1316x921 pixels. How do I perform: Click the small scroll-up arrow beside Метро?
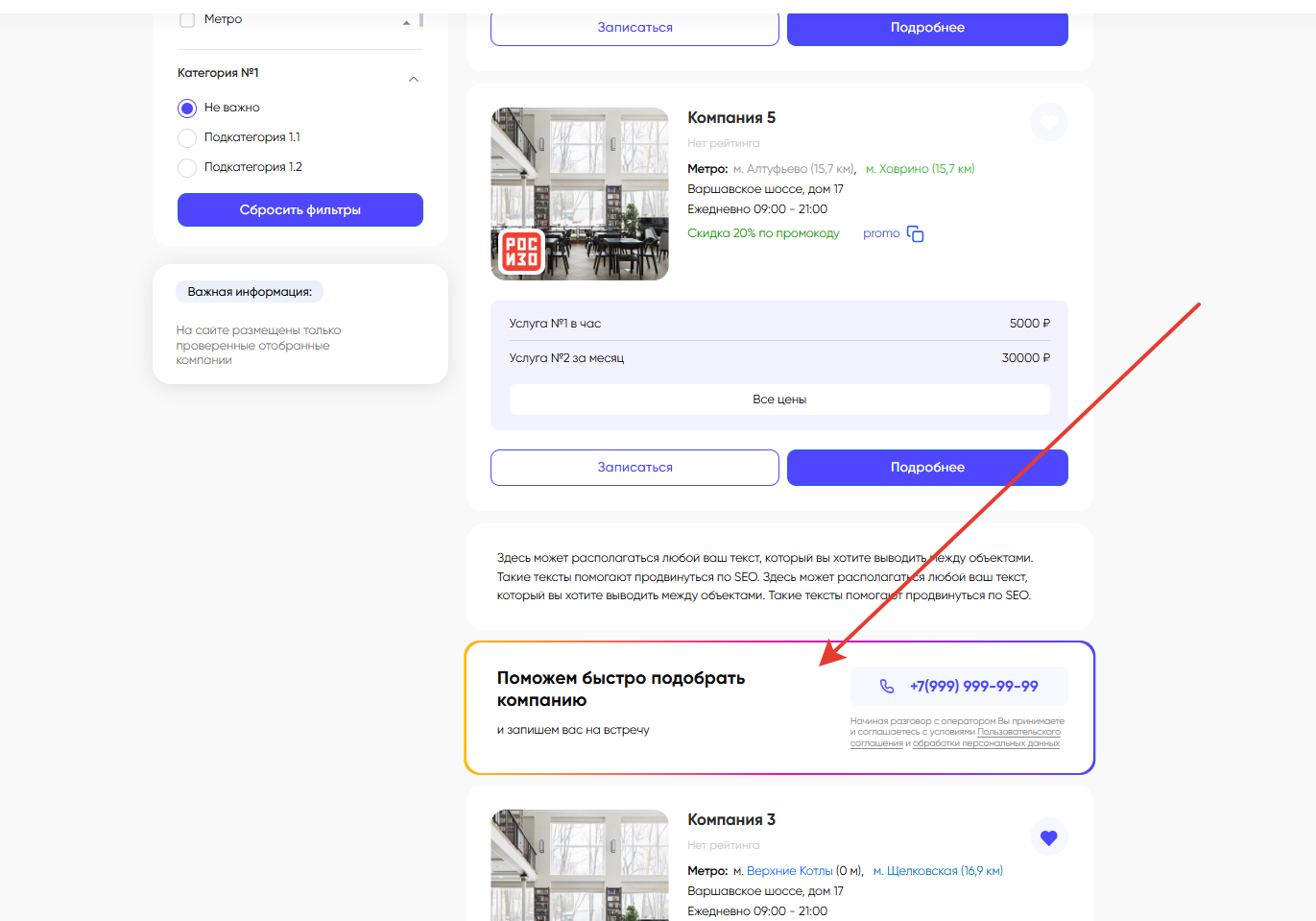point(407,22)
